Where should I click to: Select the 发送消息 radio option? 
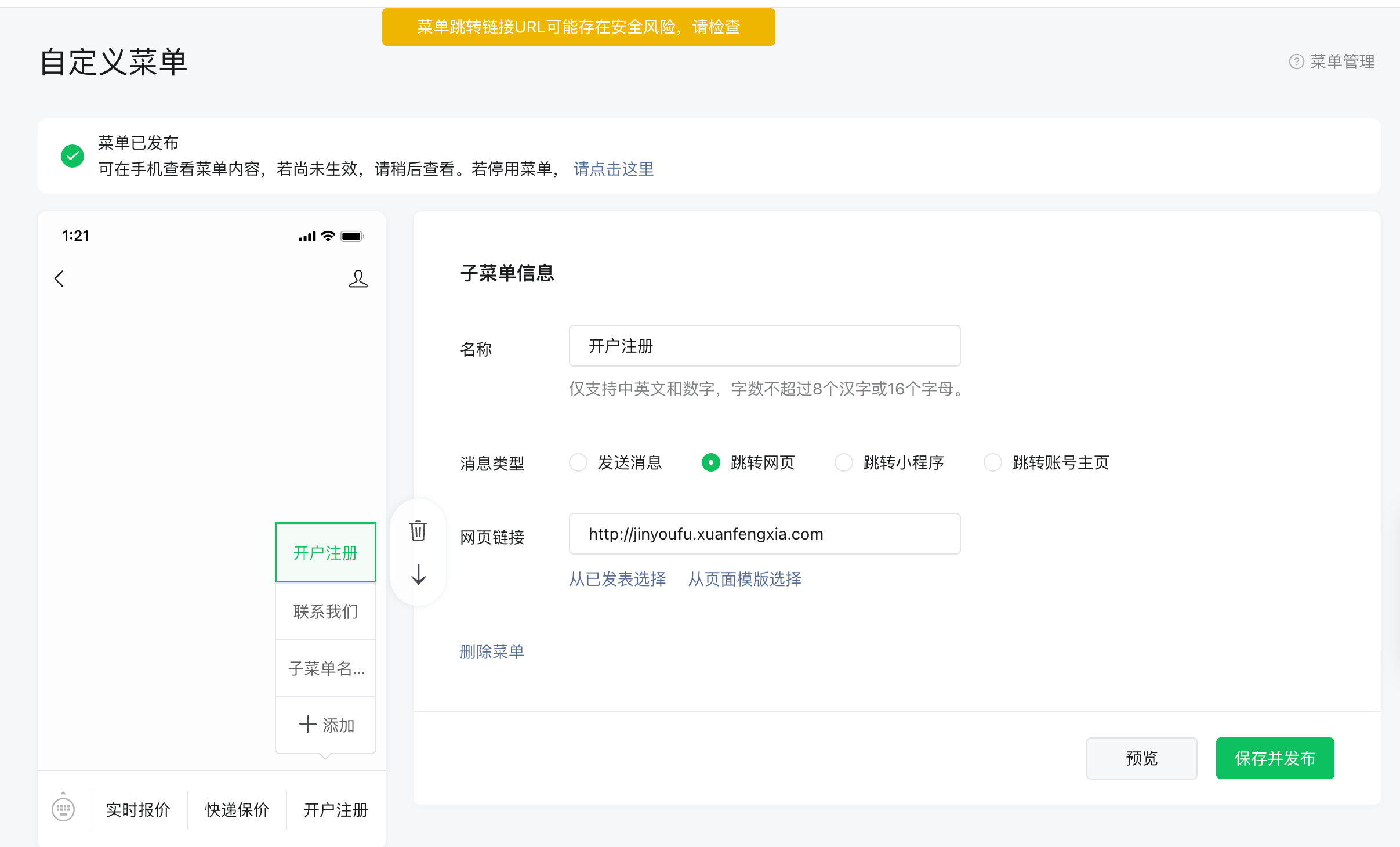click(578, 462)
